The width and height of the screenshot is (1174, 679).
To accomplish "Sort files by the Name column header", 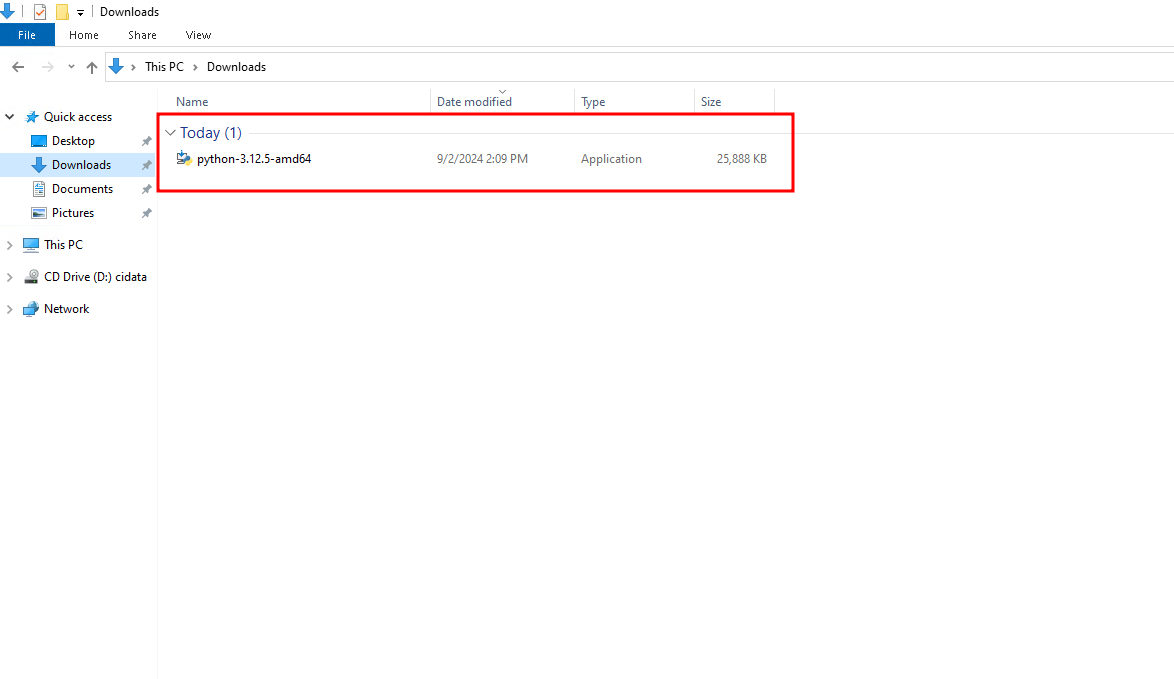I will click(191, 101).
